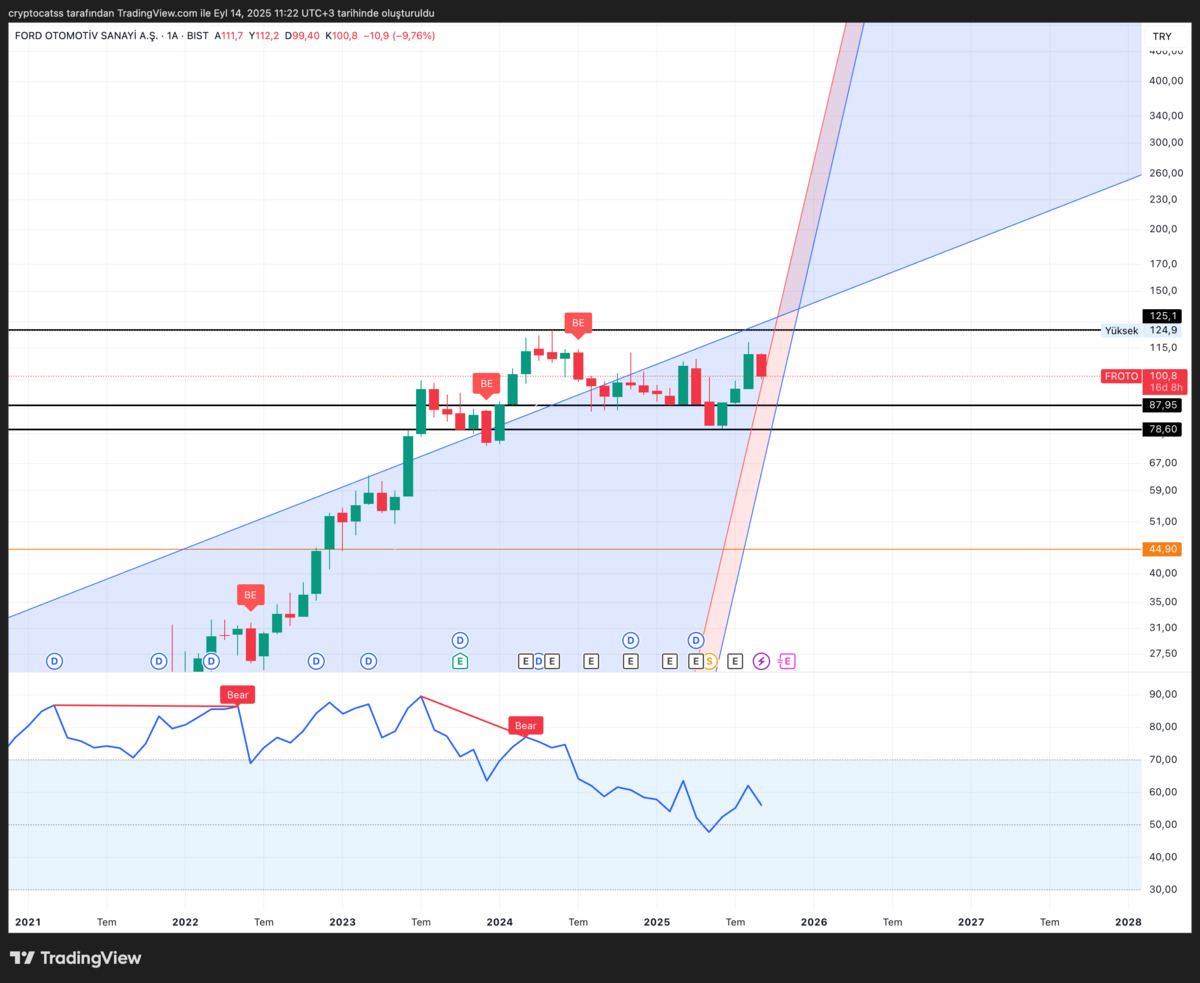Click the pink upcoming earnings E icon
This screenshot has width=1200, height=983.
click(x=787, y=661)
